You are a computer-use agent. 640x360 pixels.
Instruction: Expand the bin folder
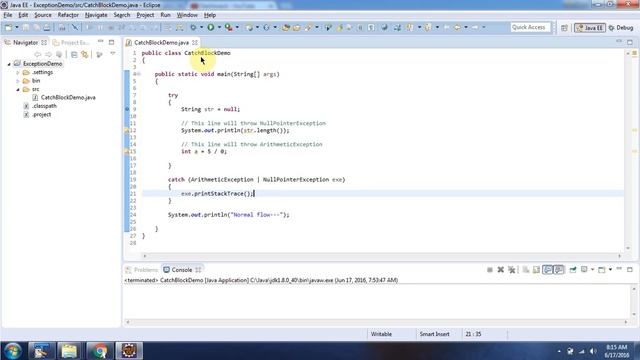click(18, 81)
